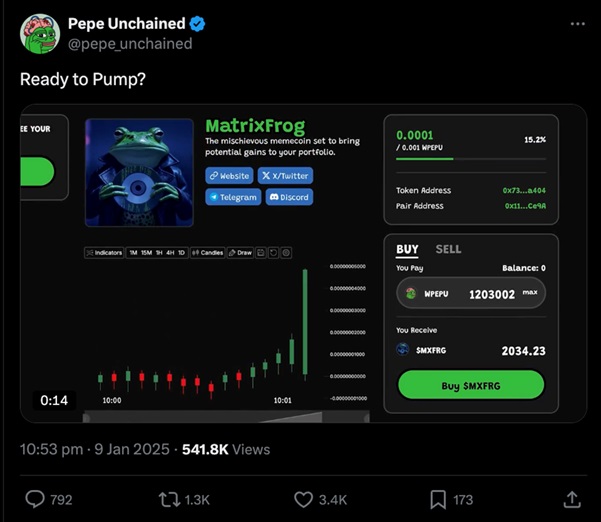601x522 pixels.
Task: Switch to the SELL tab
Action: pos(448,249)
